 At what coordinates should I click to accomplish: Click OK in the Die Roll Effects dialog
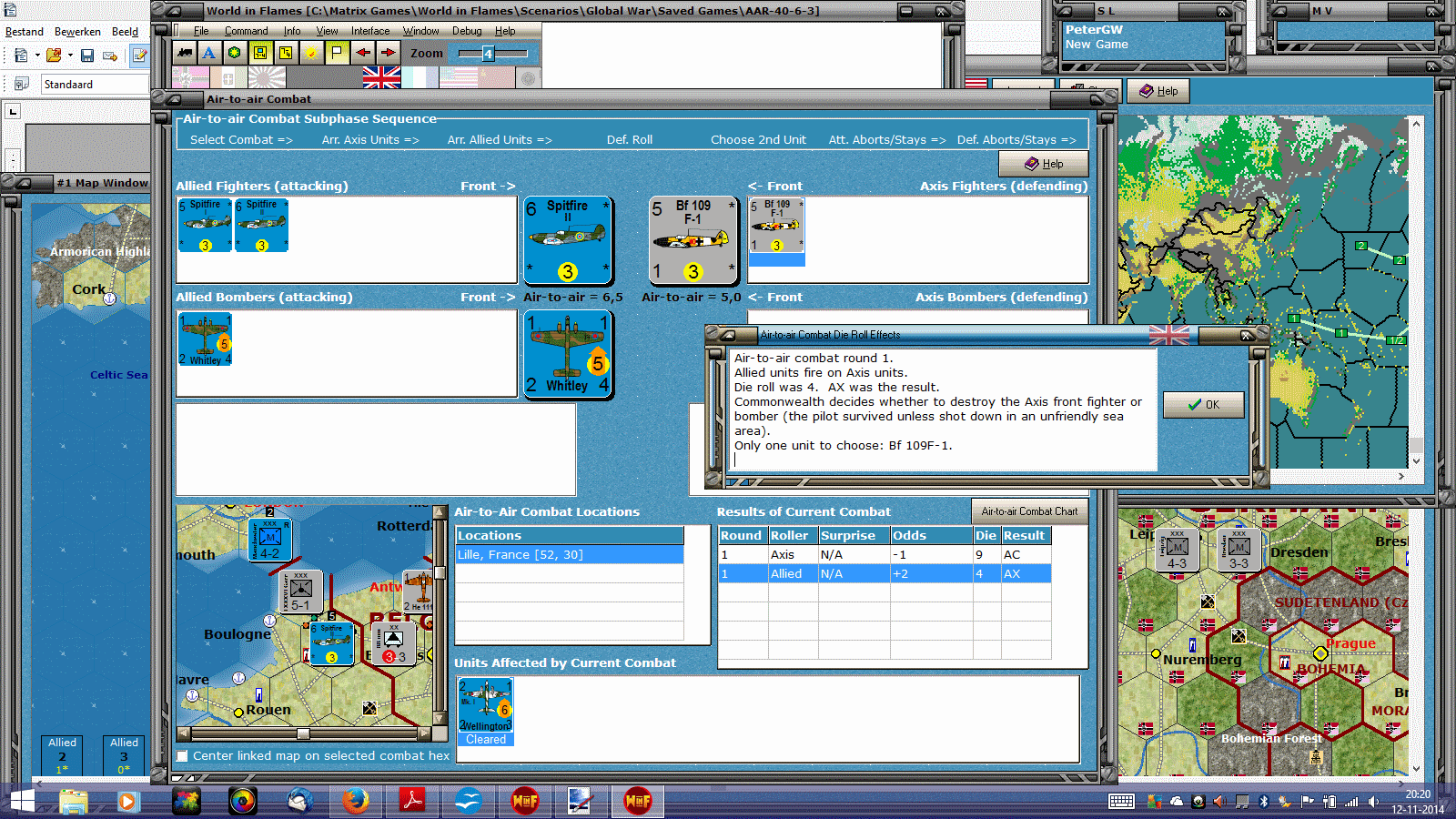[1203, 405]
